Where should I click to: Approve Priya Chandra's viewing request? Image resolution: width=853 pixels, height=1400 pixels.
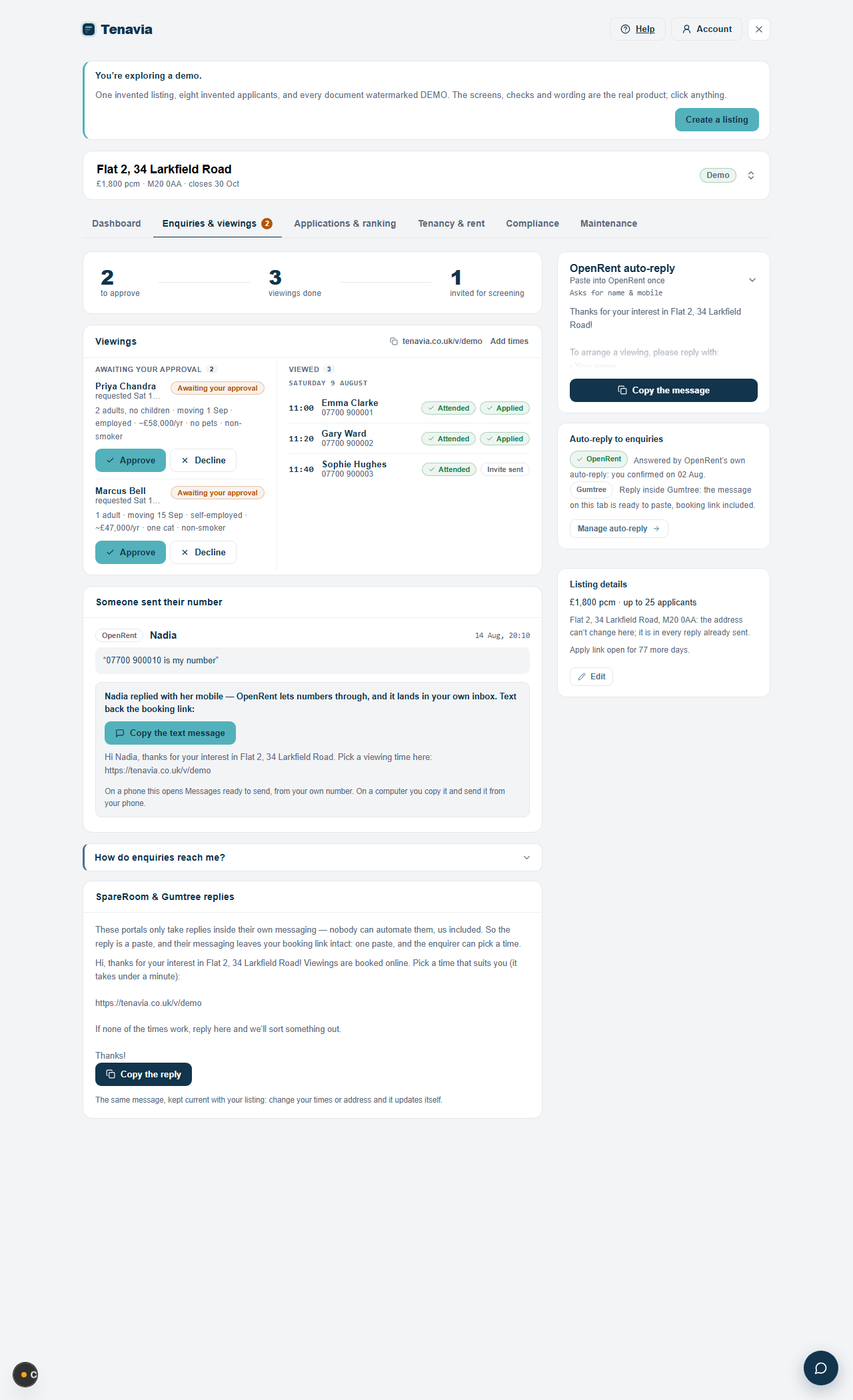[x=131, y=461]
